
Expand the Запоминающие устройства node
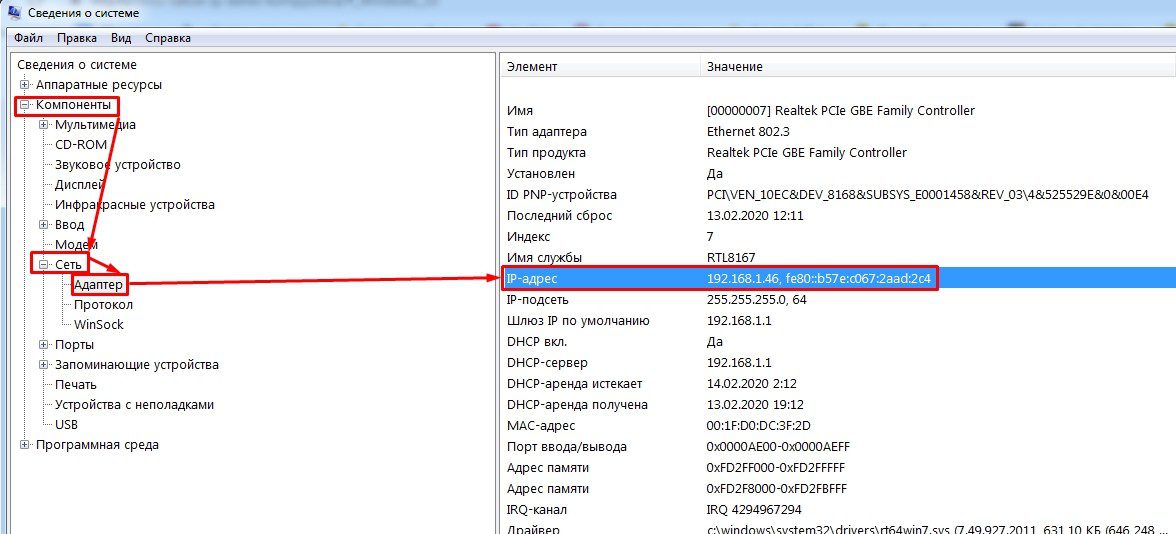[x=44, y=364]
